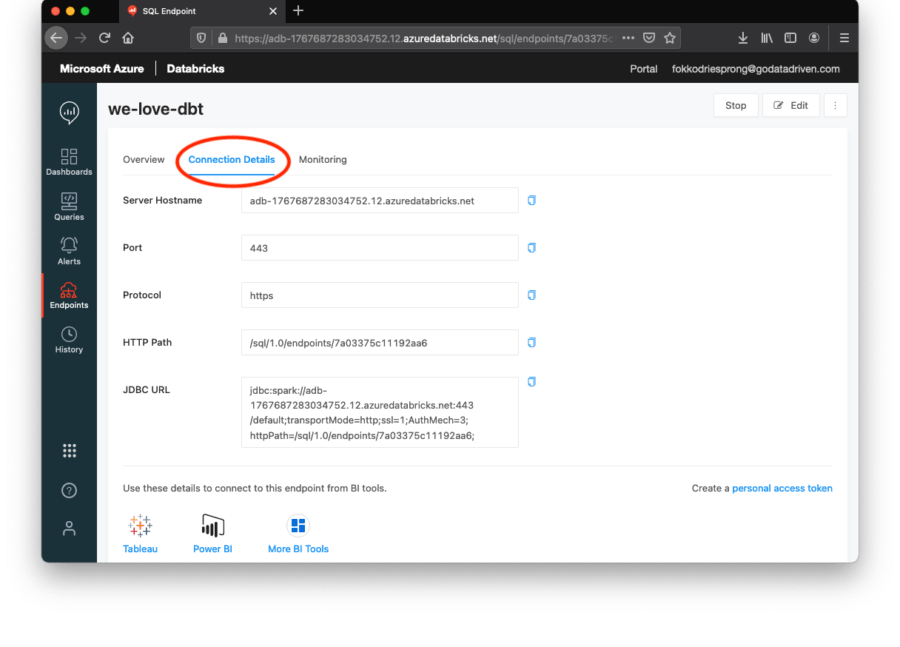Click the browser address bar URL
Screen dimensions: 900x647
click(423, 38)
